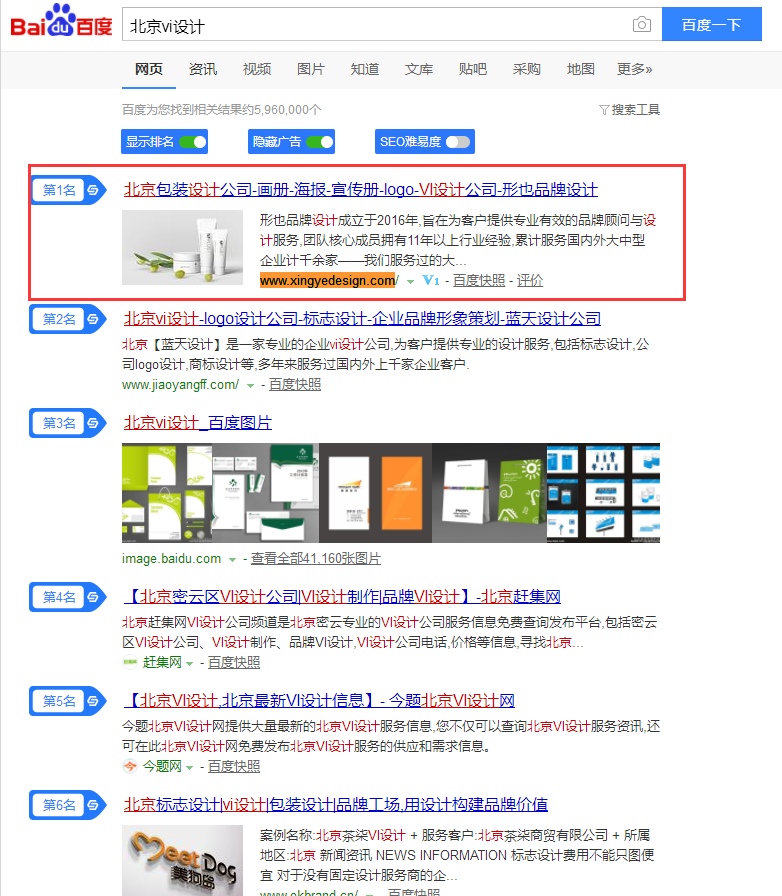Open 蓝天设计公司 result title
The height and width of the screenshot is (896, 782).
click(x=362, y=319)
